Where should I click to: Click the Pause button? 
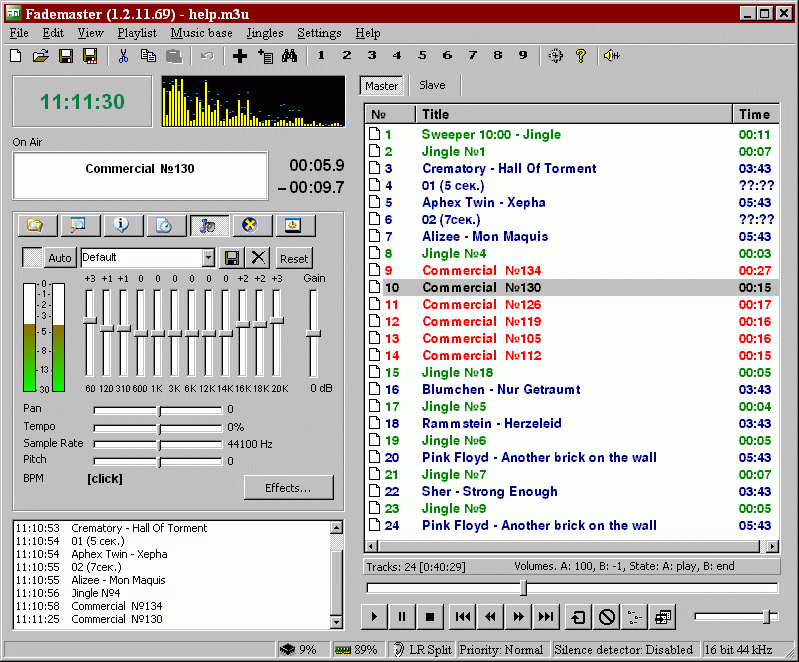click(402, 617)
